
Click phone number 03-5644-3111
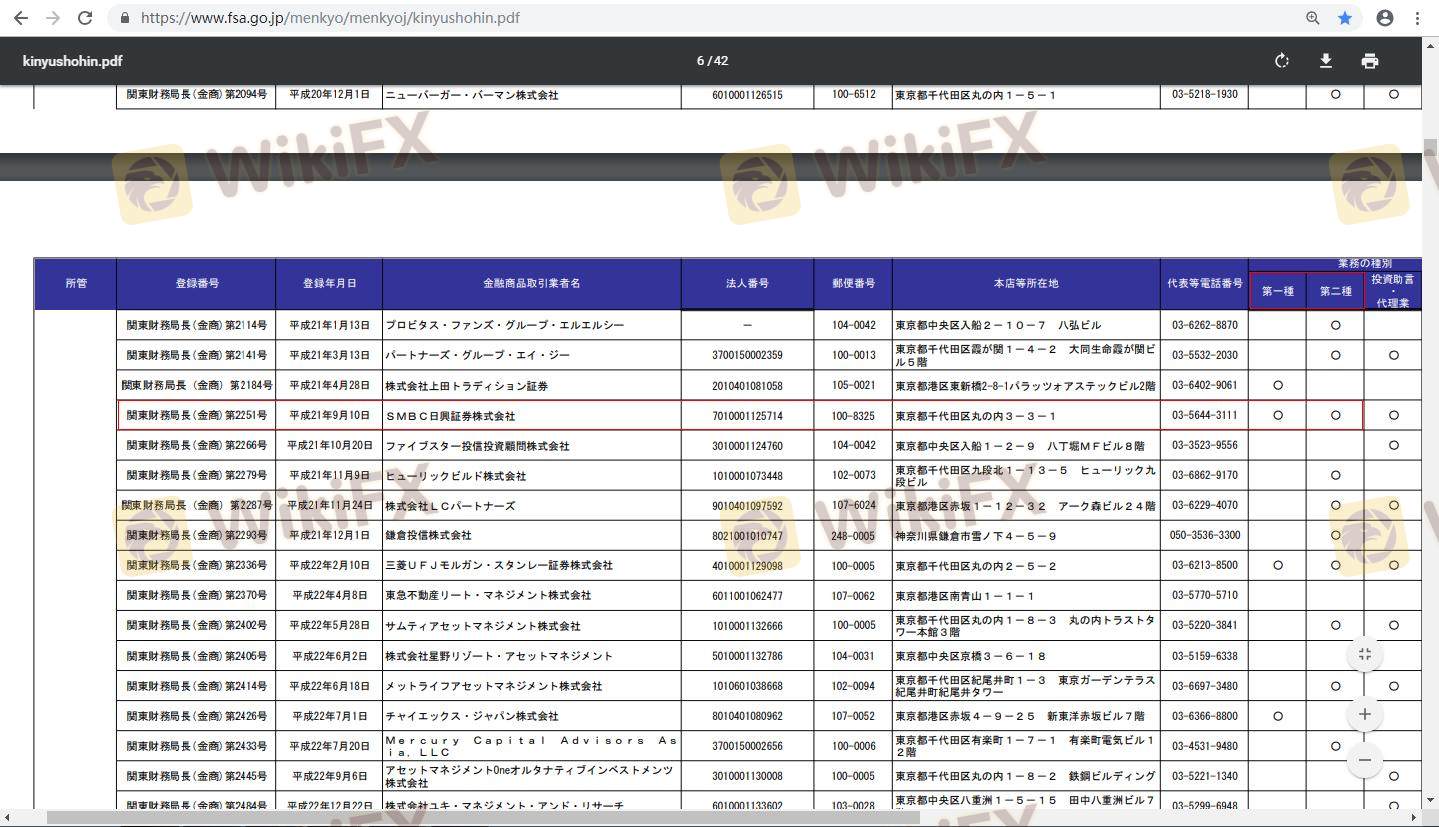1205,416
